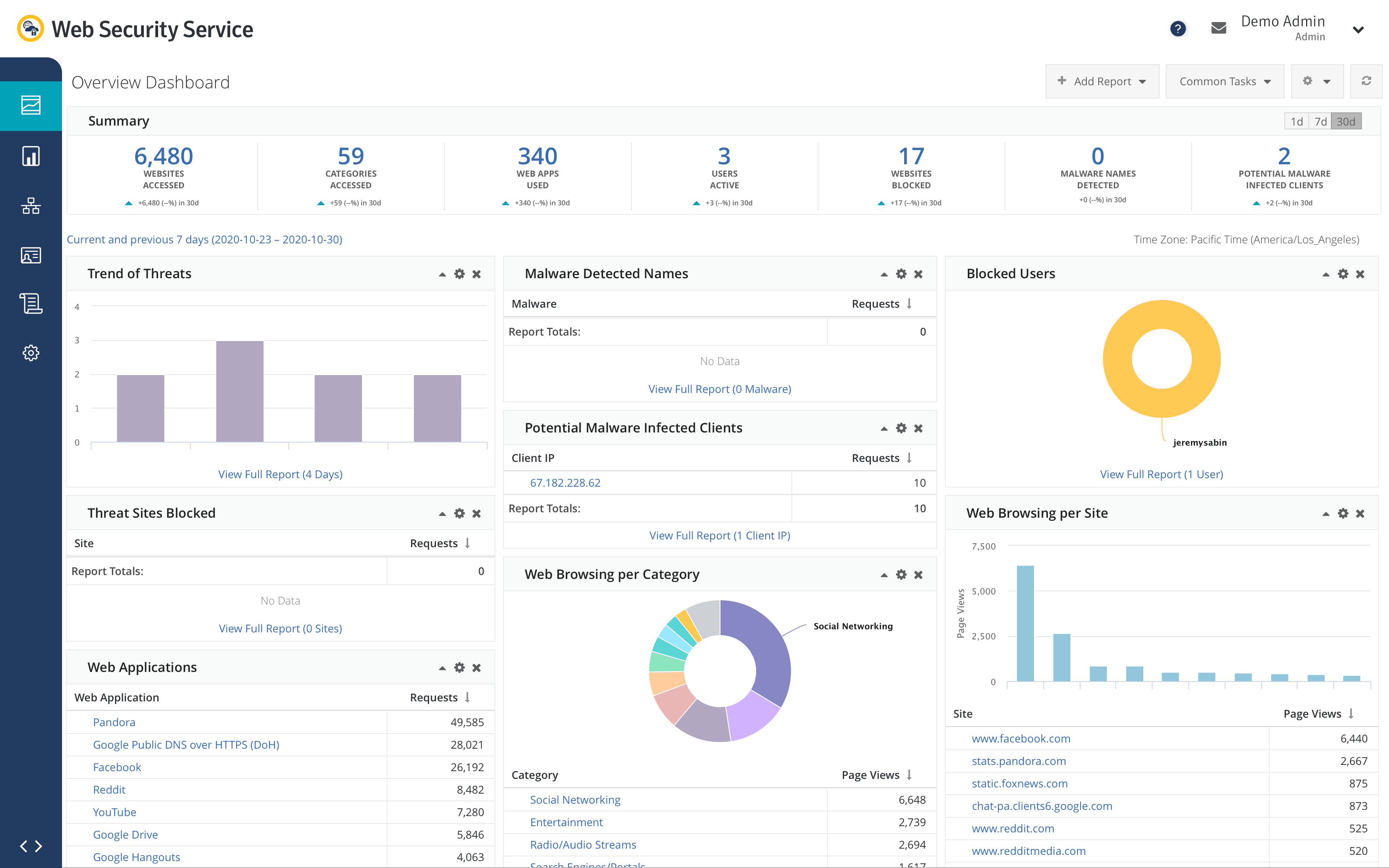The height and width of the screenshot is (868, 1389).
Task: Open the Pandora web application link
Action: coord(114,722)
